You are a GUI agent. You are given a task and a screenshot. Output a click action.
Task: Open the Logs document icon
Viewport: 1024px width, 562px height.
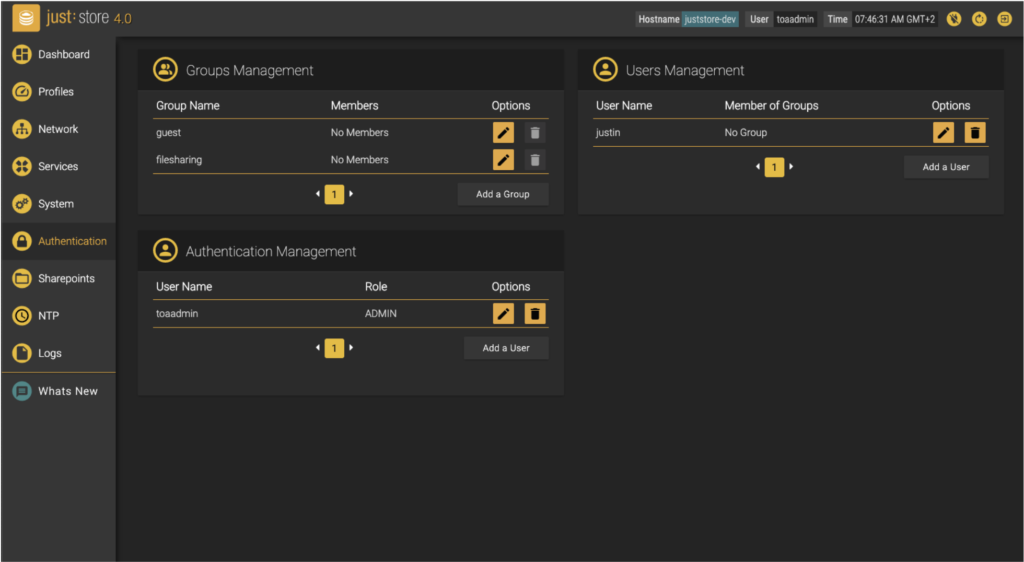pos(22,353)
